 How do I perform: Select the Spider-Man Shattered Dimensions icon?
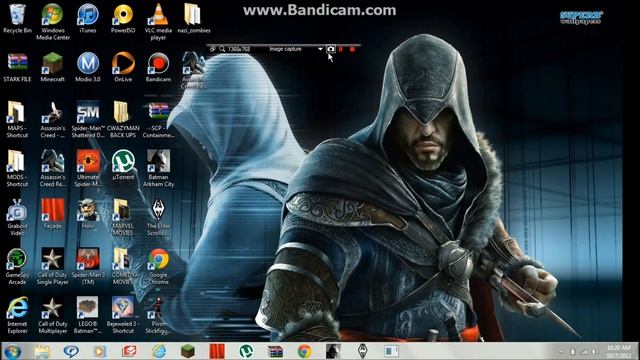coord(88,119)
